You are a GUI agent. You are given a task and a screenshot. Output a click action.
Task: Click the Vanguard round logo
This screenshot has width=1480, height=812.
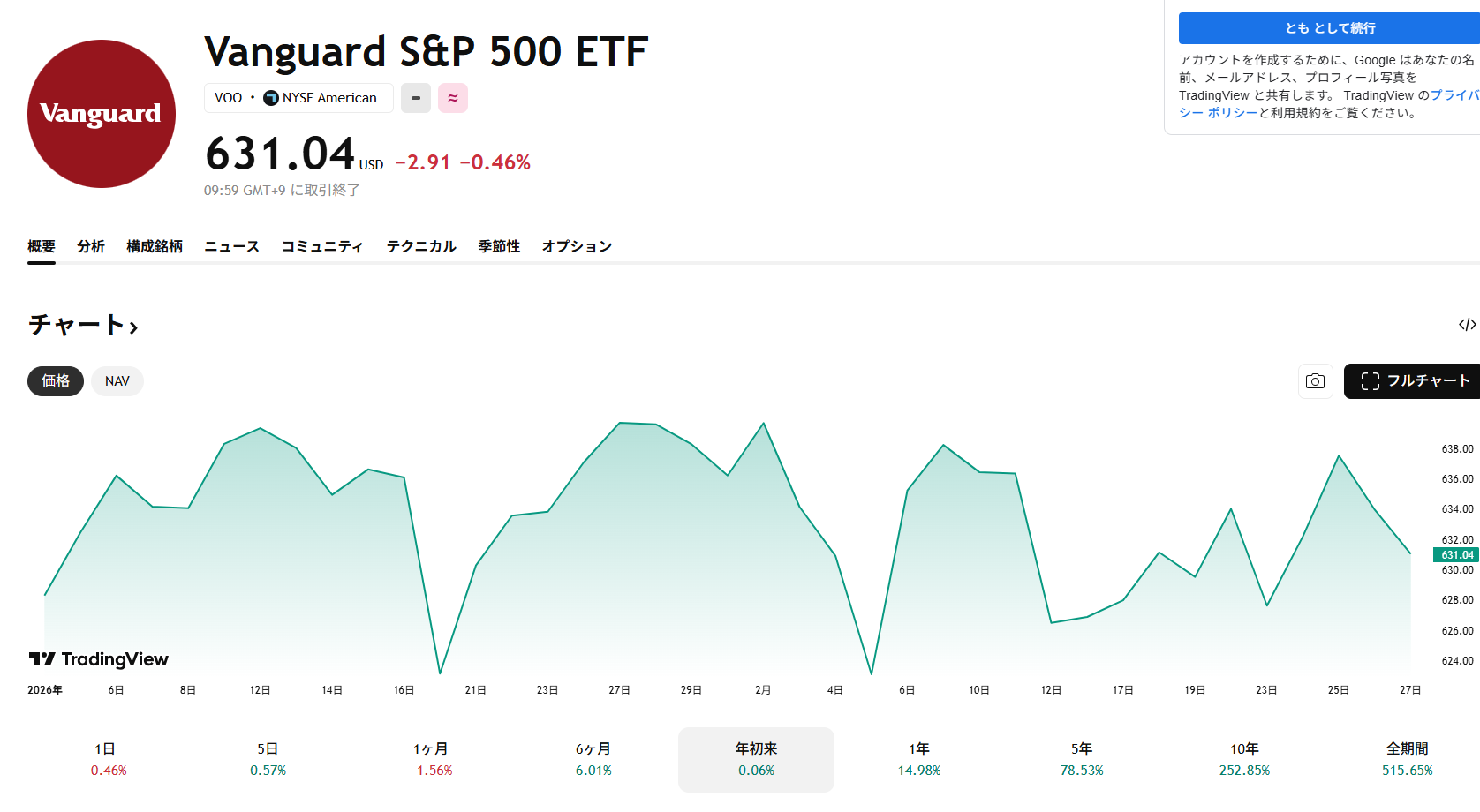point(102,114)
